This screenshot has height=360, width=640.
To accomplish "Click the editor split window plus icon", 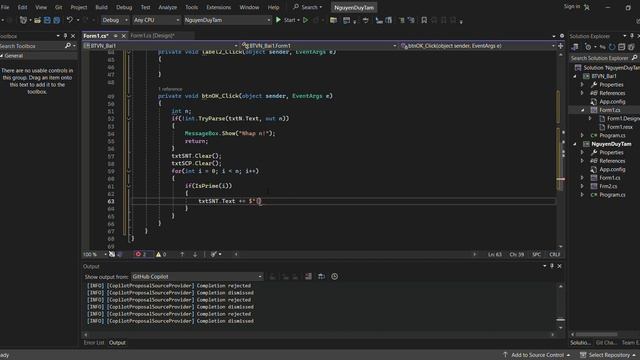I will [560, 46].
